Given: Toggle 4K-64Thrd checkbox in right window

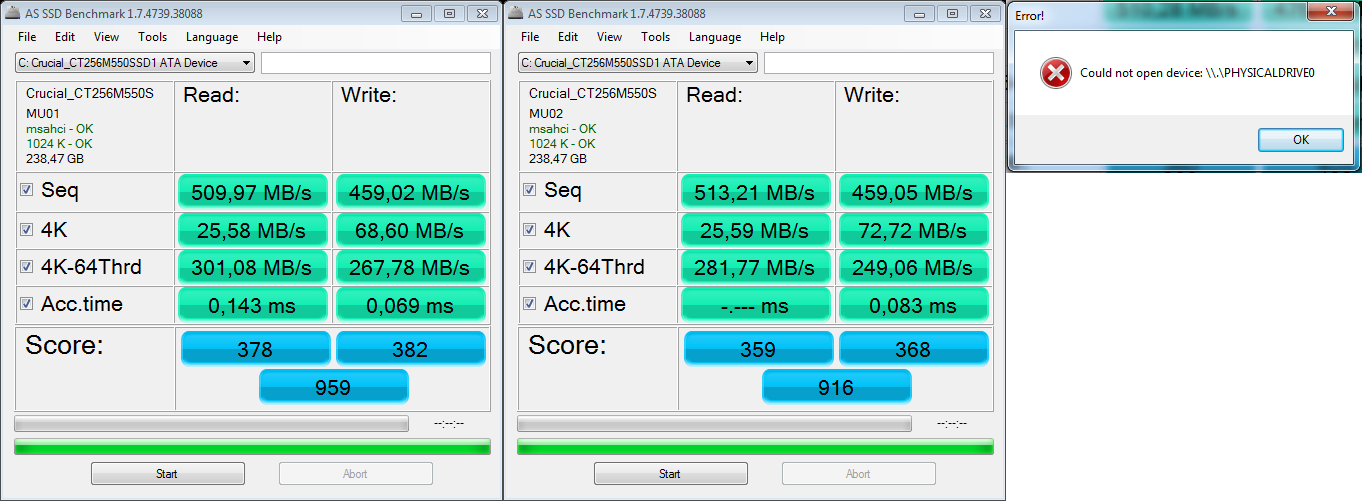Looking at the screenshot, I should tap(530, 267).
